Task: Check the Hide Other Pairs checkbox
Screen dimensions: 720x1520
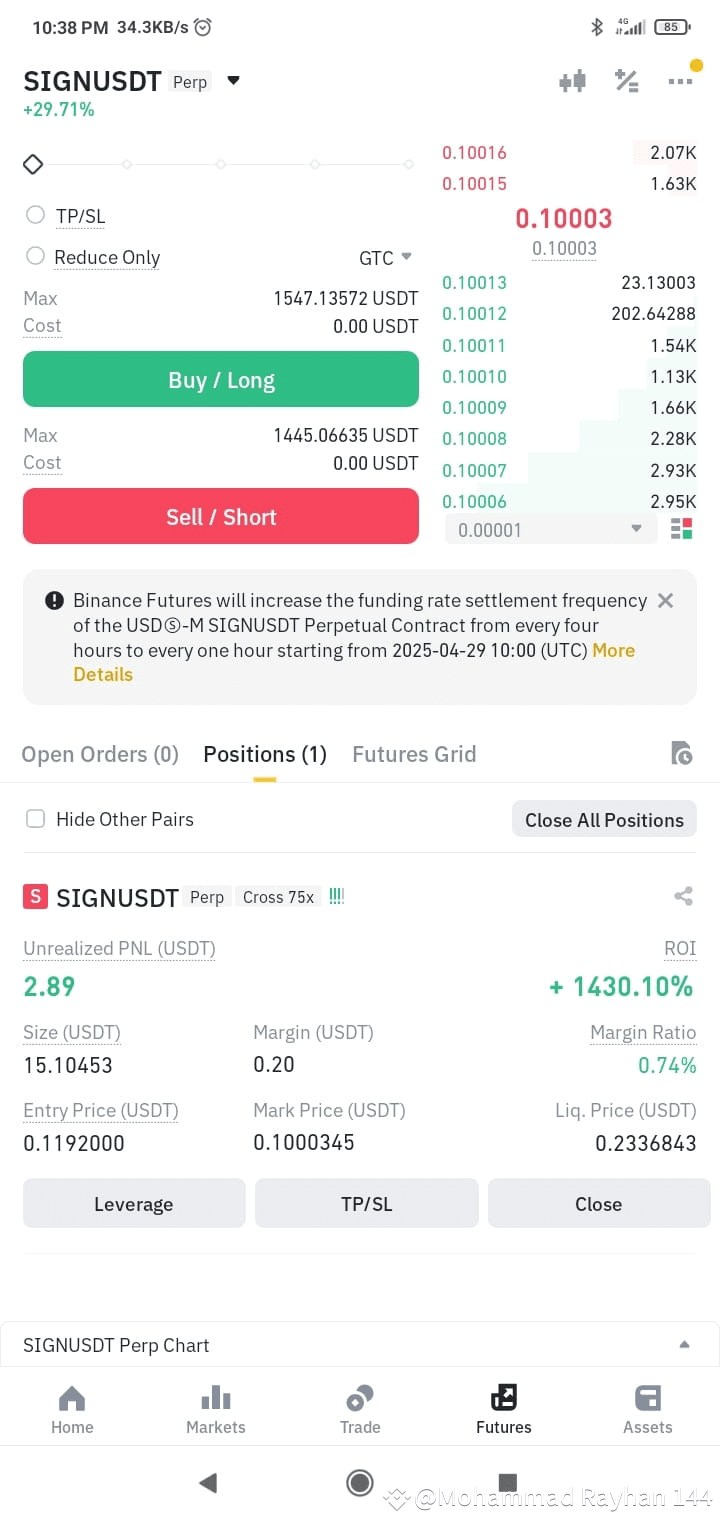Action: 36,819
